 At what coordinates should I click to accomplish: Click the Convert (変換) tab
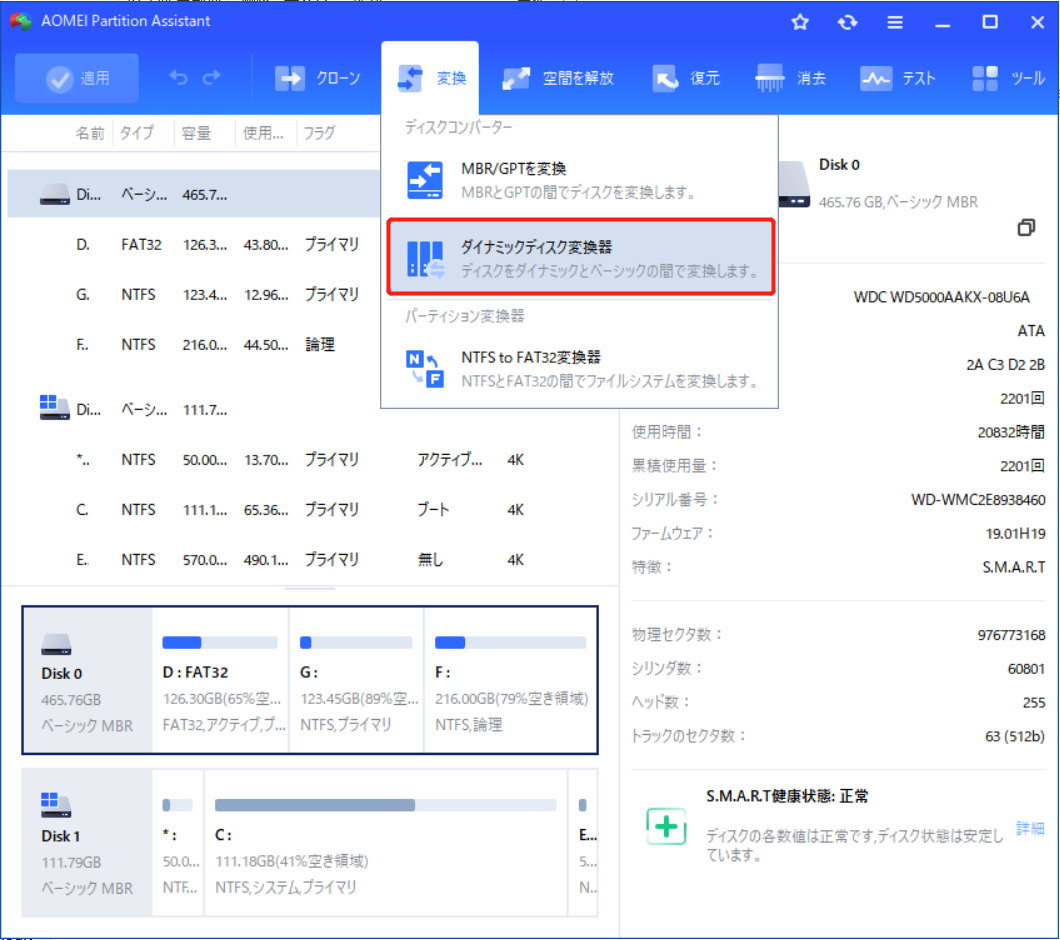click(x=431, y=78)
